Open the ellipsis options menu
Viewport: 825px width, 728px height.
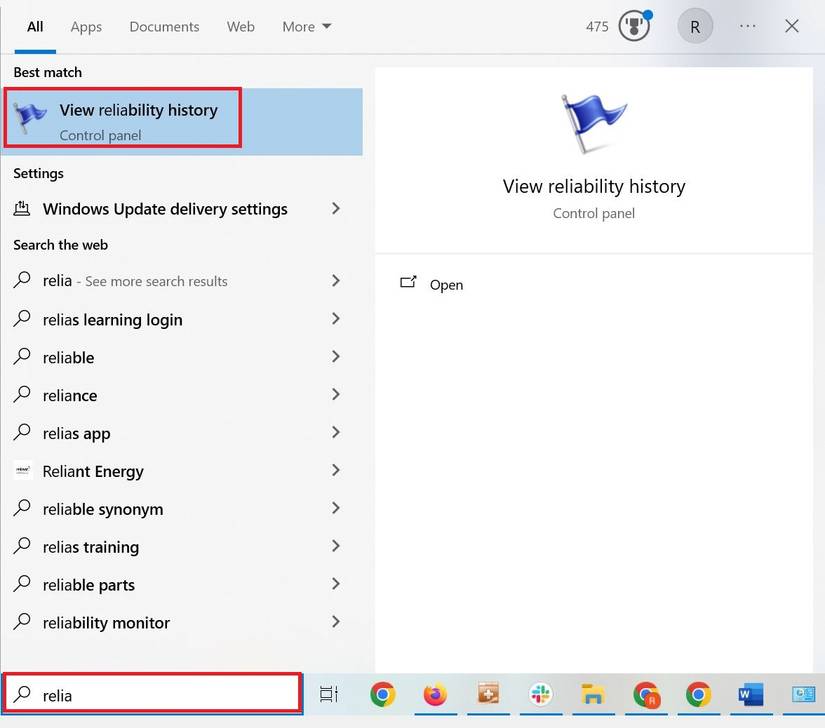click(x=747, y=26)
